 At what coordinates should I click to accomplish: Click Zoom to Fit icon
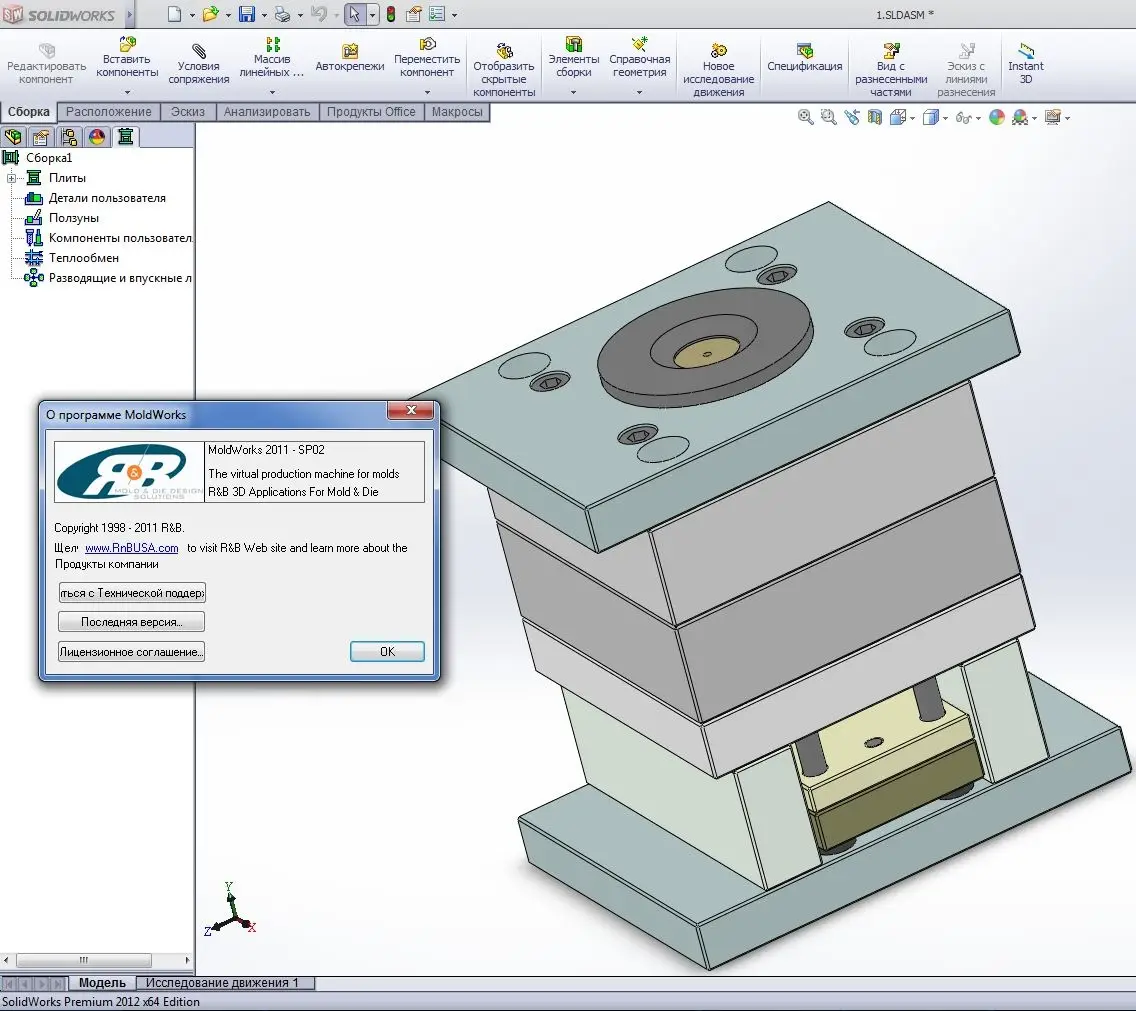[x=805, y=117]
